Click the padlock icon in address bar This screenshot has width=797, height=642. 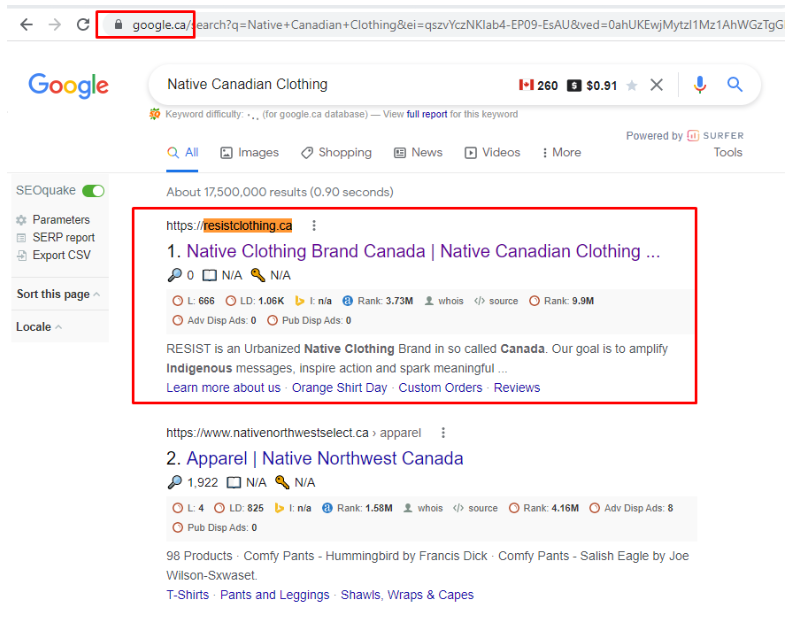[x=118, y=24]
